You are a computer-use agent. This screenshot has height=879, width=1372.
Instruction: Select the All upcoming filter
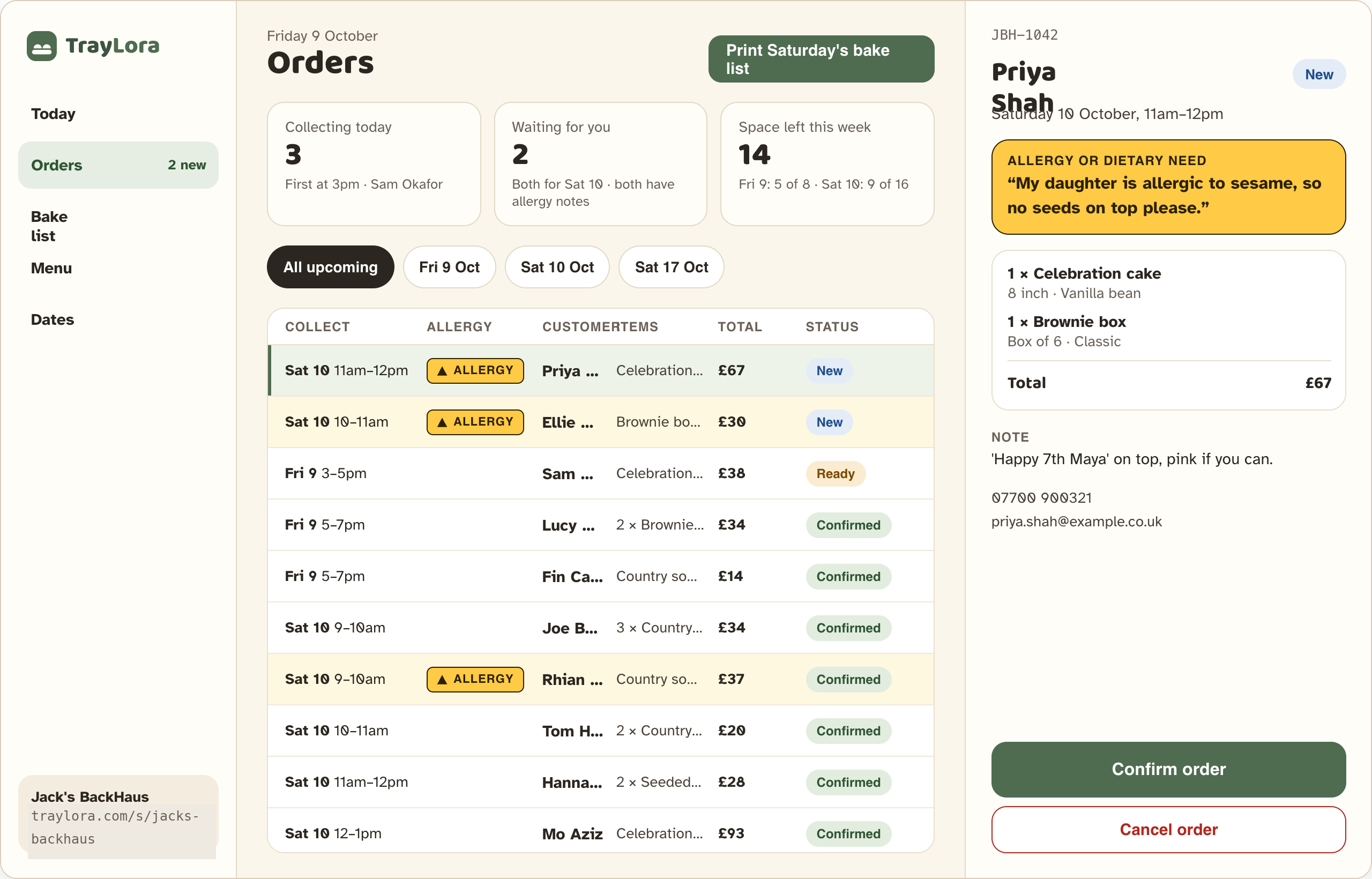330,266
